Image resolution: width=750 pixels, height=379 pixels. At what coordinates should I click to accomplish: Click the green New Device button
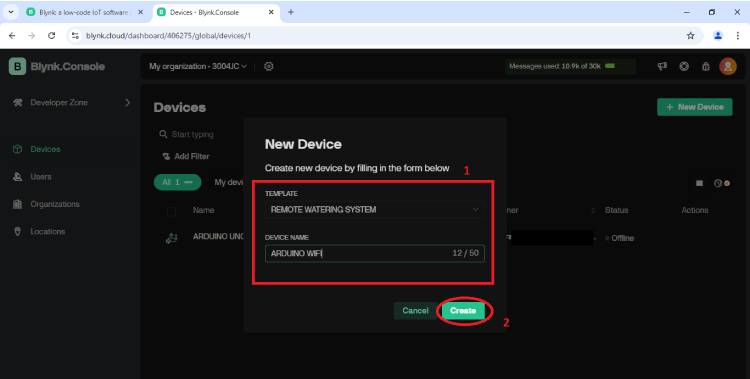pos(695,107)
